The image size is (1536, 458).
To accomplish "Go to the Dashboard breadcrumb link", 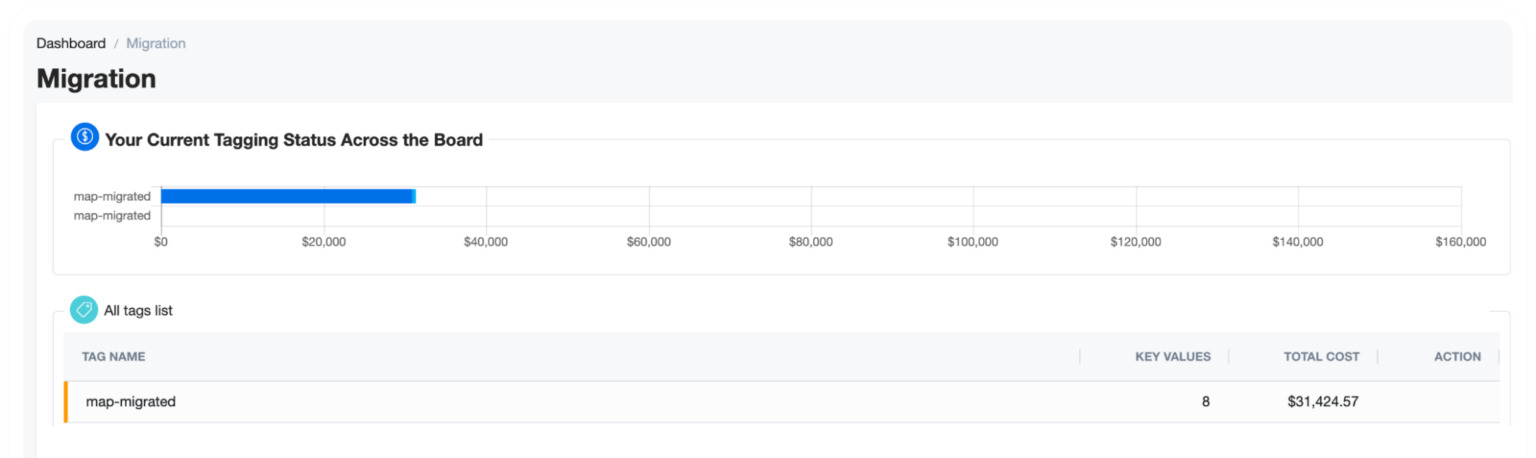I will coord(71,43).
